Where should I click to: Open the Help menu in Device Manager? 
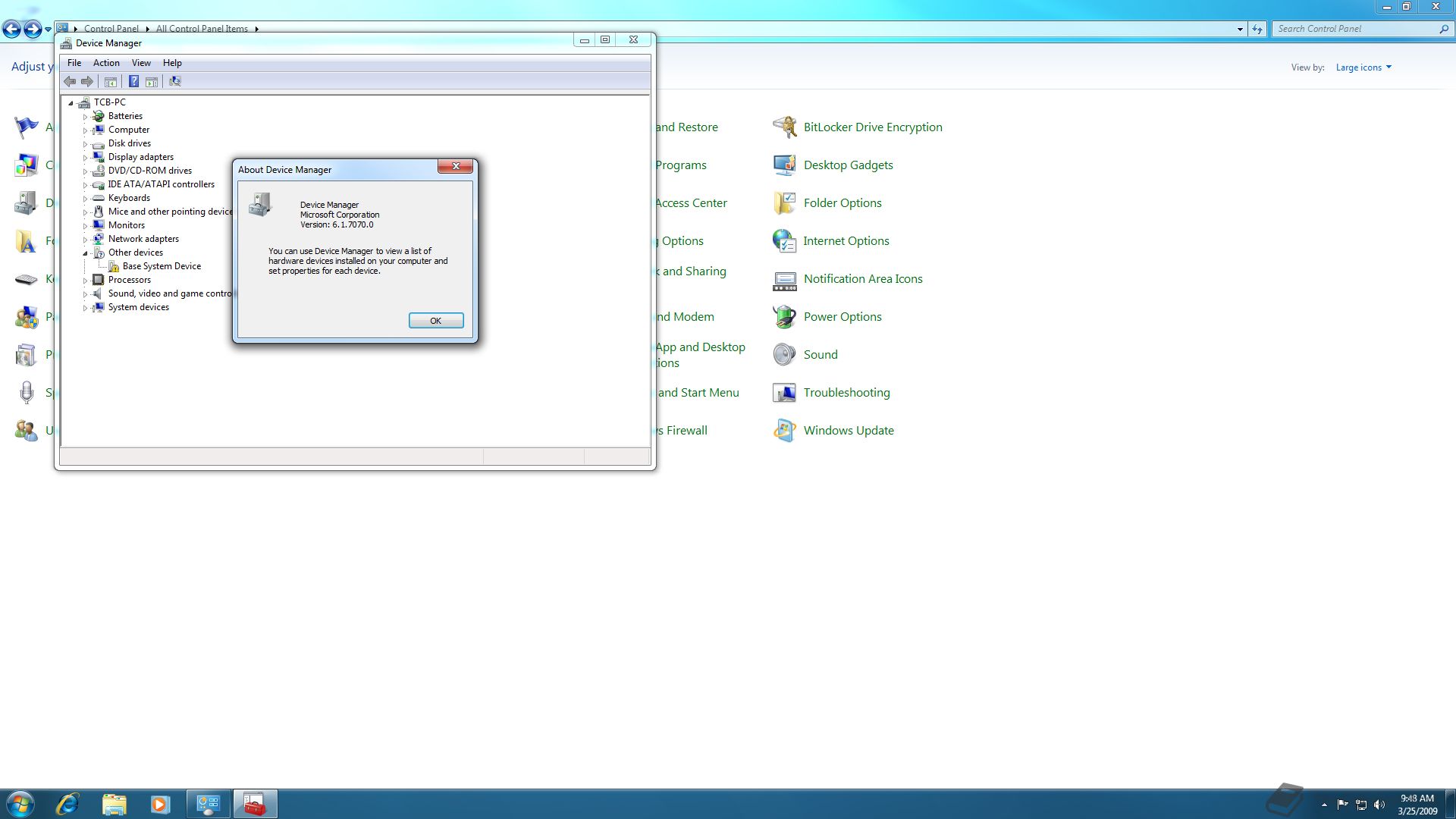click(x=172, y=63)
